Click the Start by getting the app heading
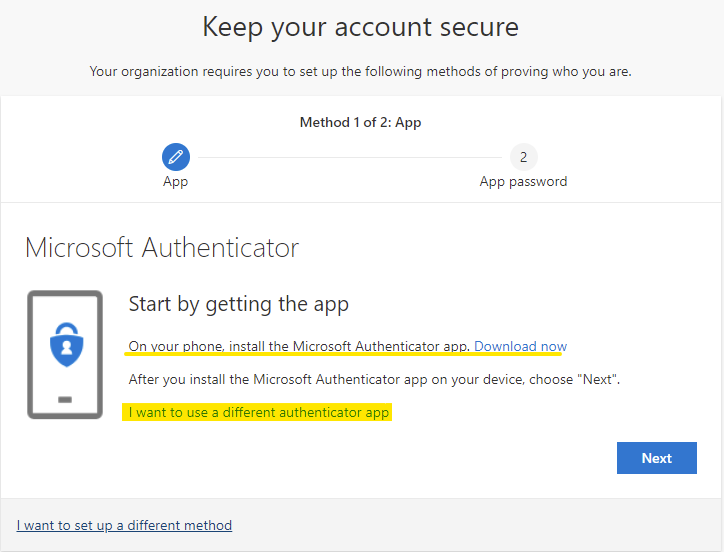 tap(239, 304)
